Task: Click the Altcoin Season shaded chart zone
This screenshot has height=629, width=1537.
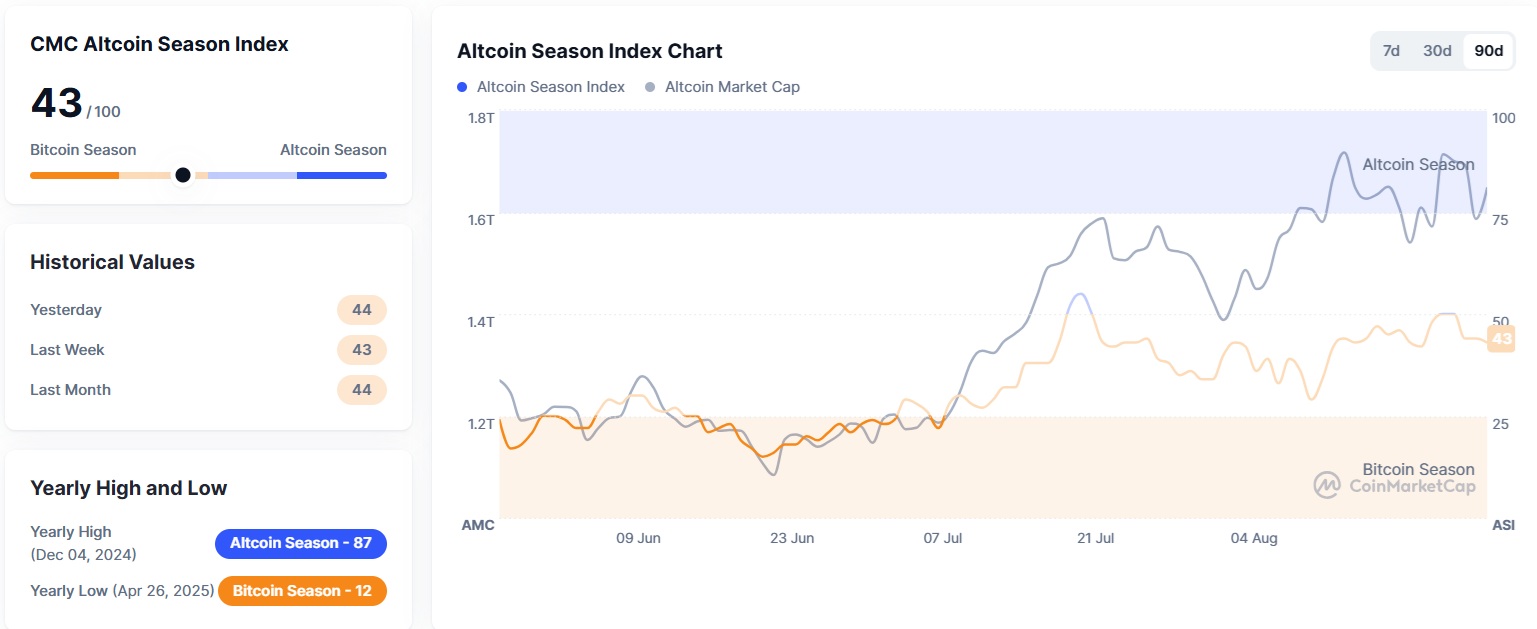Action: (x=900, y=160)
